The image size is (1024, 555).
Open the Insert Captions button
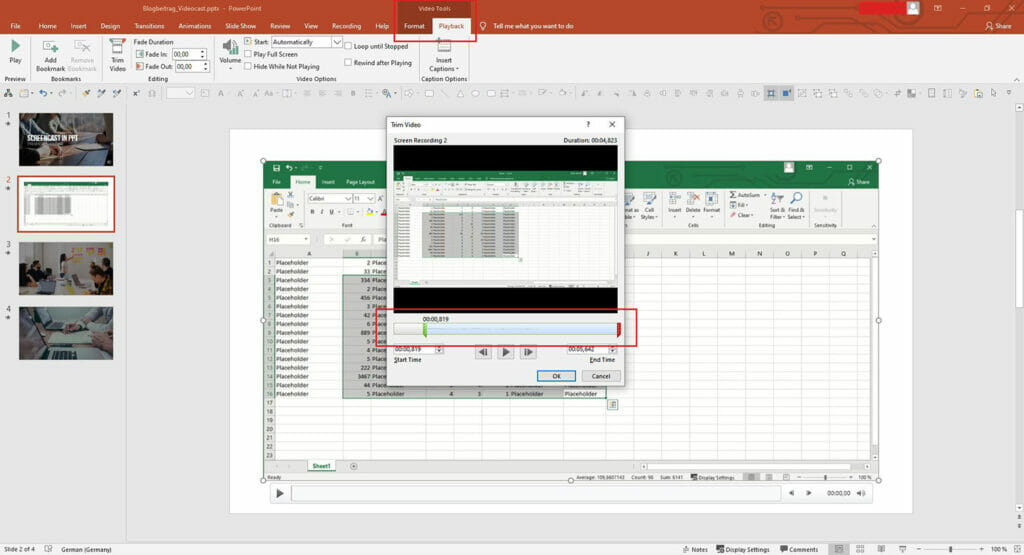[x=443, y=55]
